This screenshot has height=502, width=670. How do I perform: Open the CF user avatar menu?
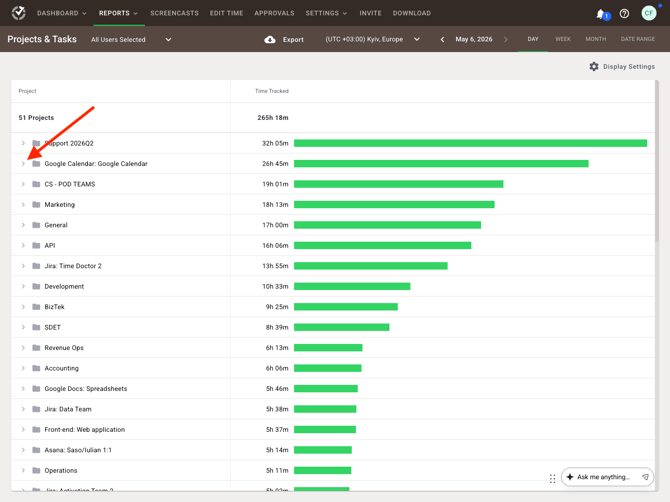tap(649, 13)
